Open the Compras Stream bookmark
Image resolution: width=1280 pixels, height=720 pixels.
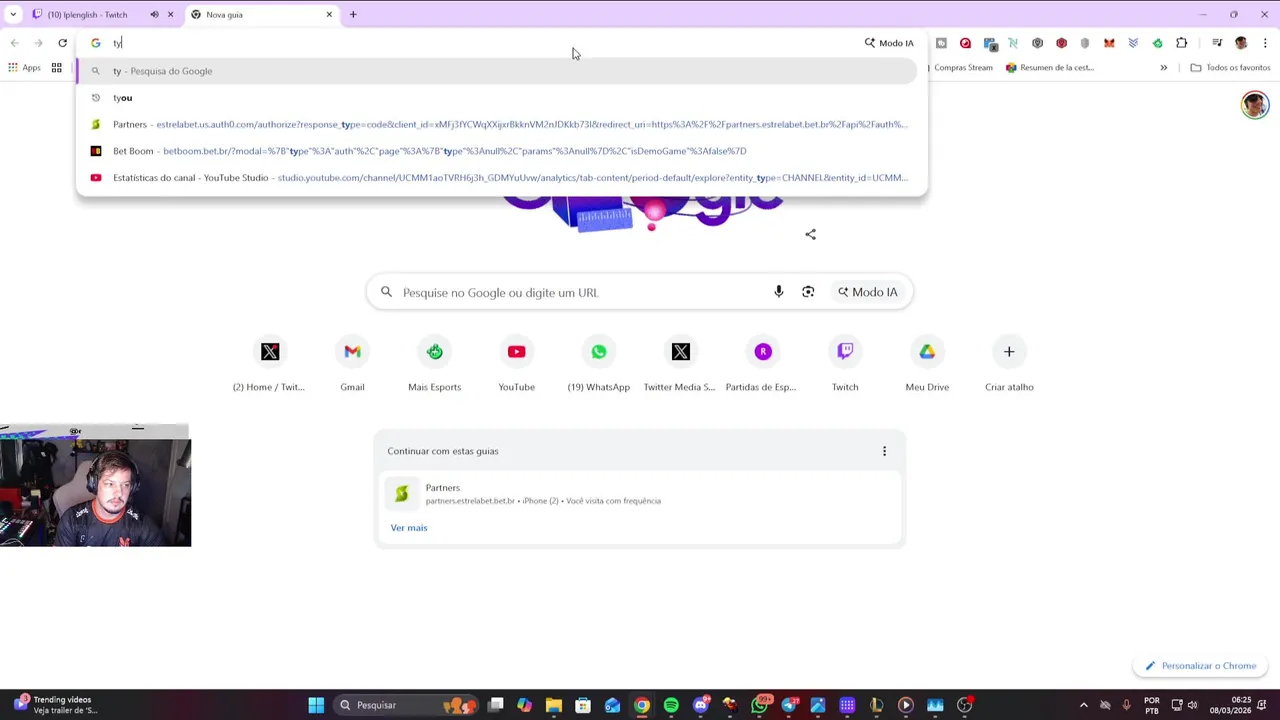tap(961, 68)
